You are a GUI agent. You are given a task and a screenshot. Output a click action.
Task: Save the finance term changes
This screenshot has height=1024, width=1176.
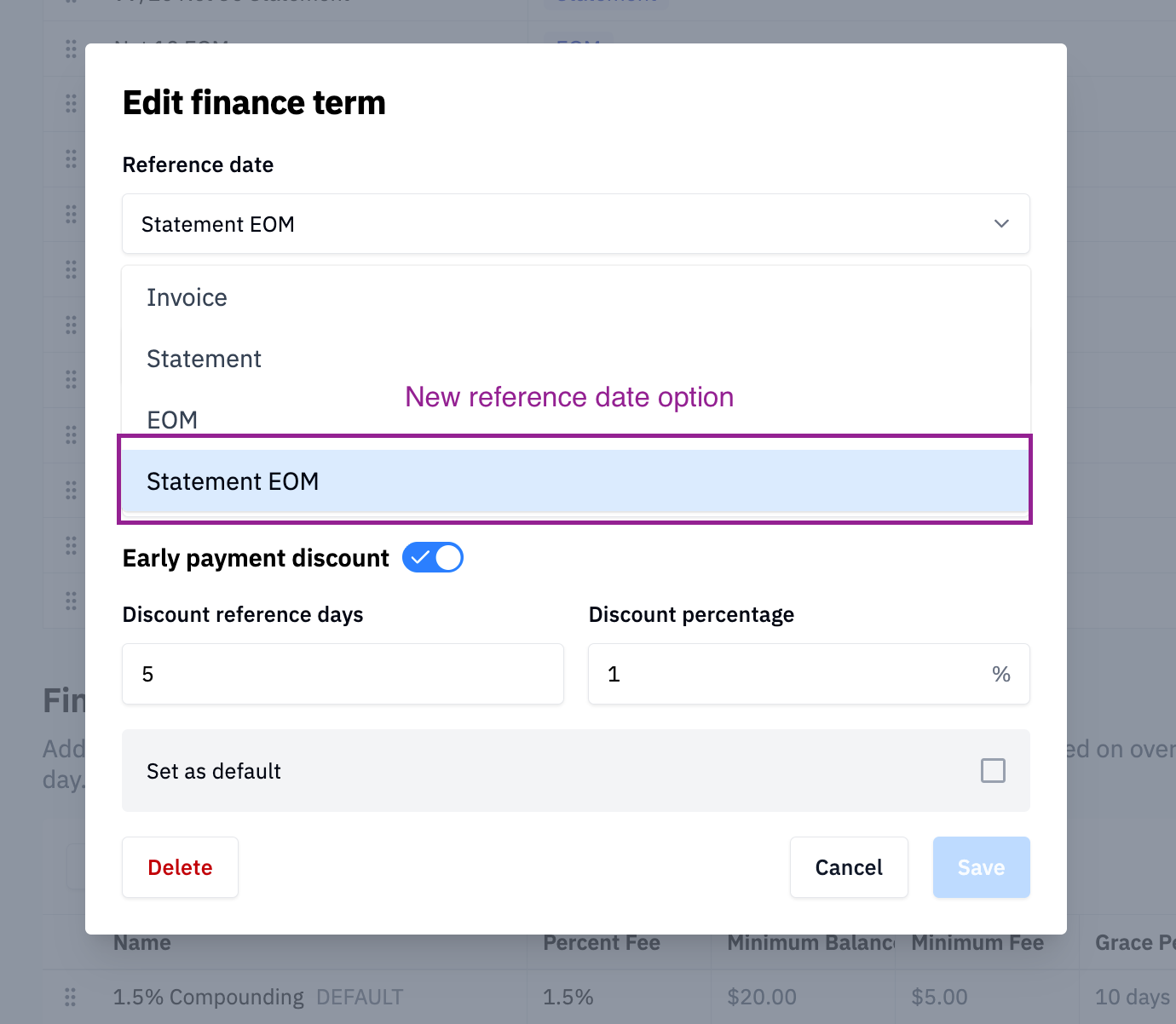982,867
